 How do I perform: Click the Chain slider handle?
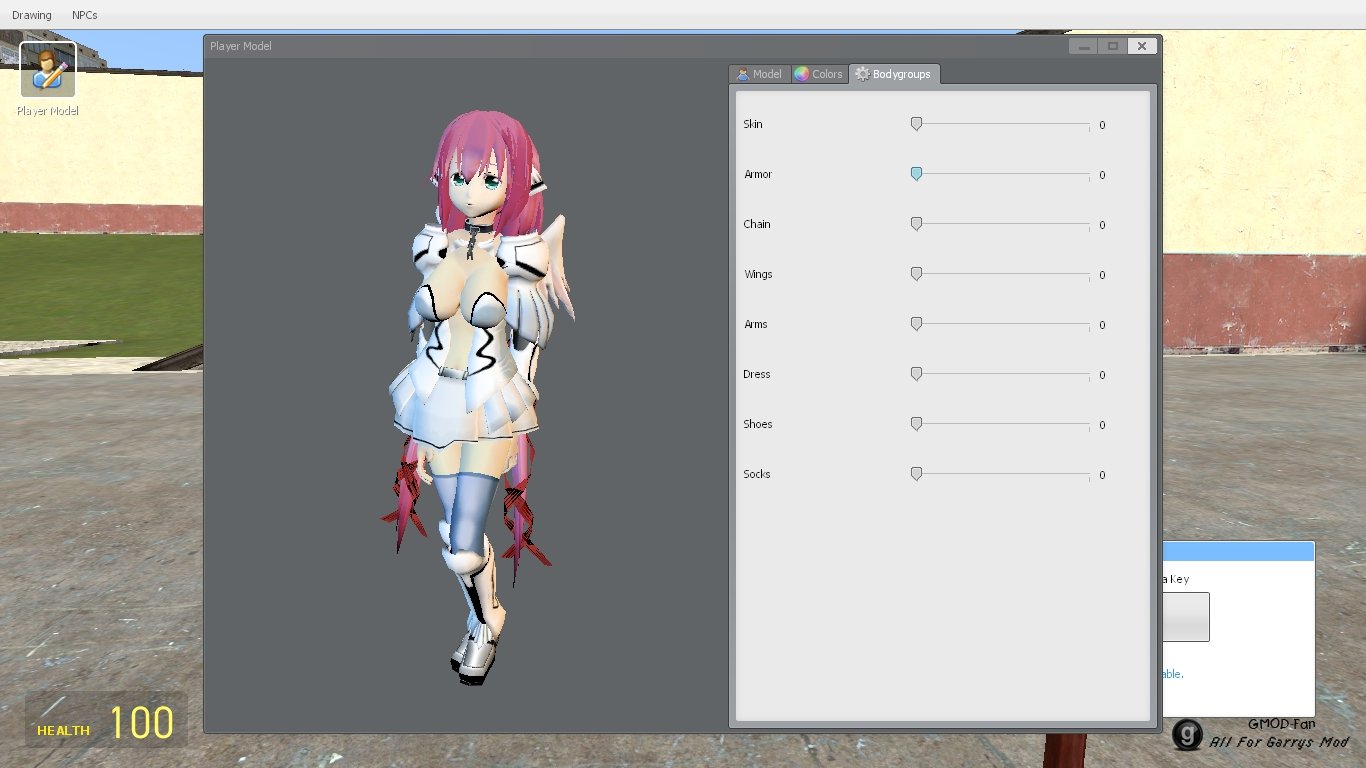pos(916,224)
